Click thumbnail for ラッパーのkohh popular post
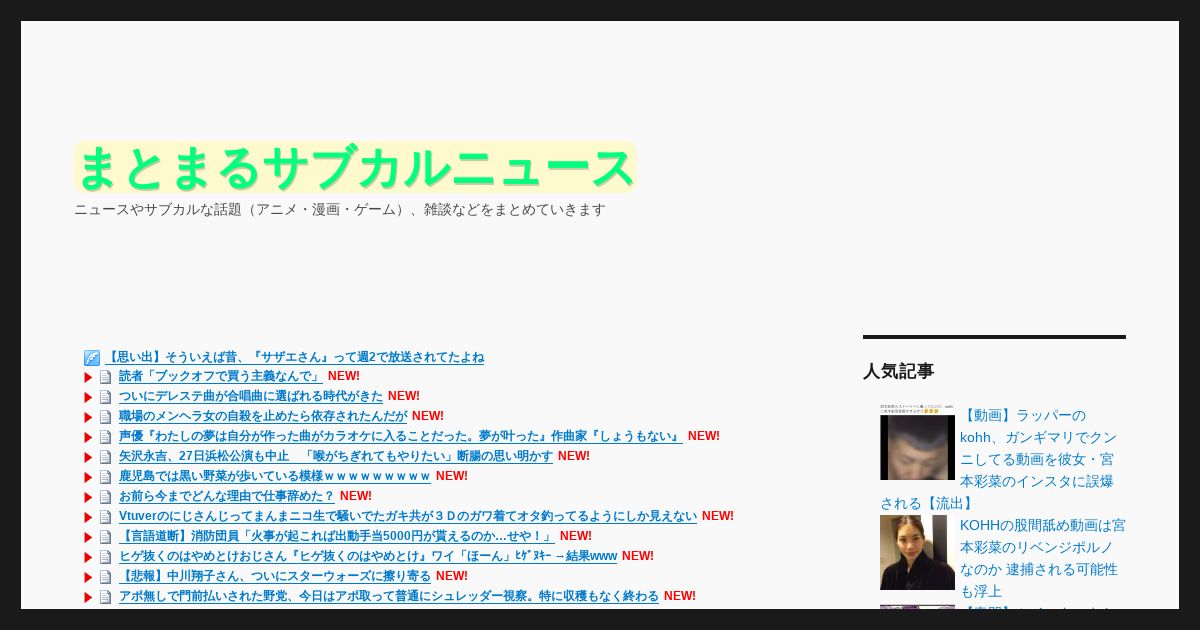 (x=917, y=442)
